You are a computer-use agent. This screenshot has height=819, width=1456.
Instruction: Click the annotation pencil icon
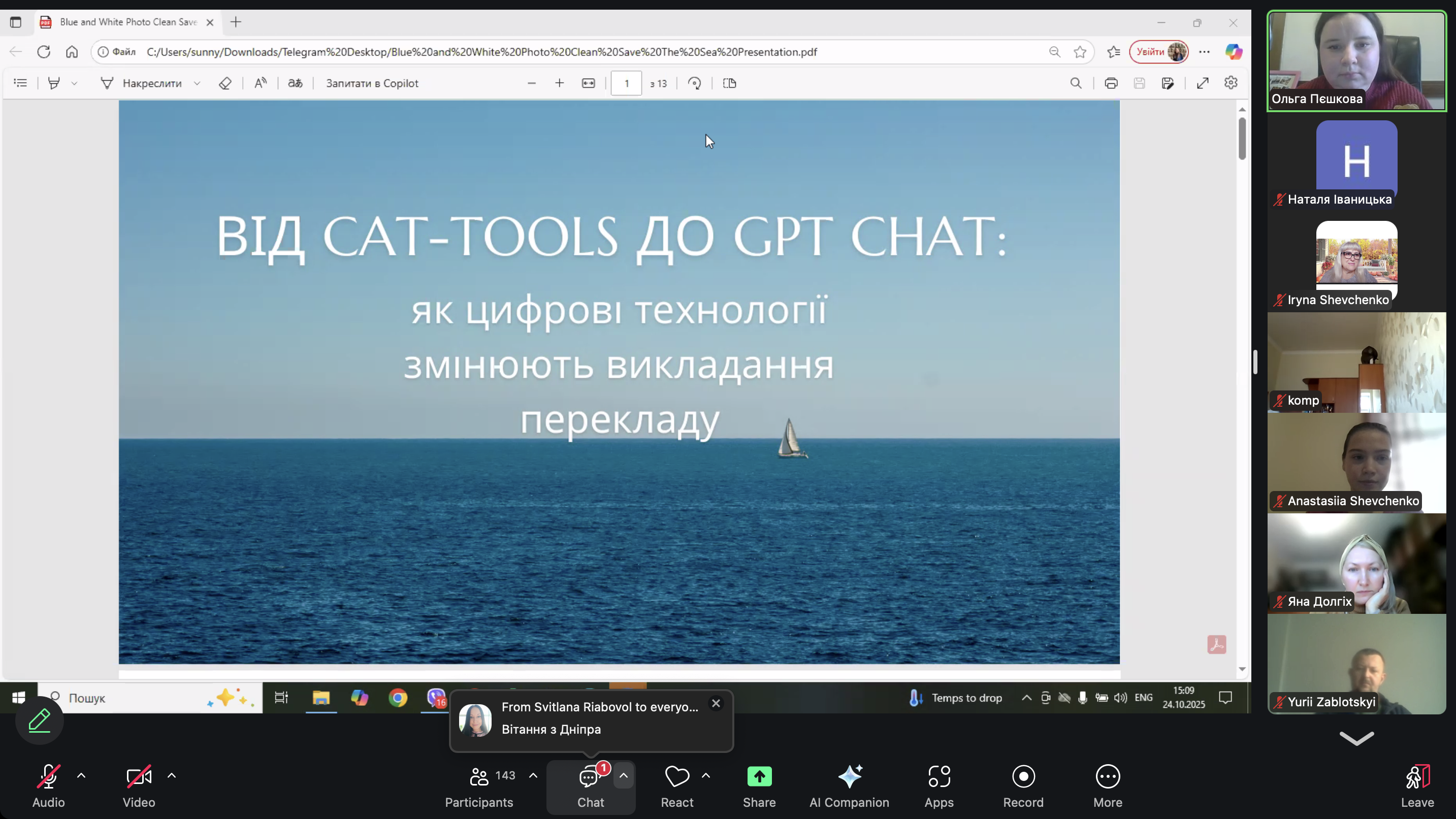pos(40,720)
